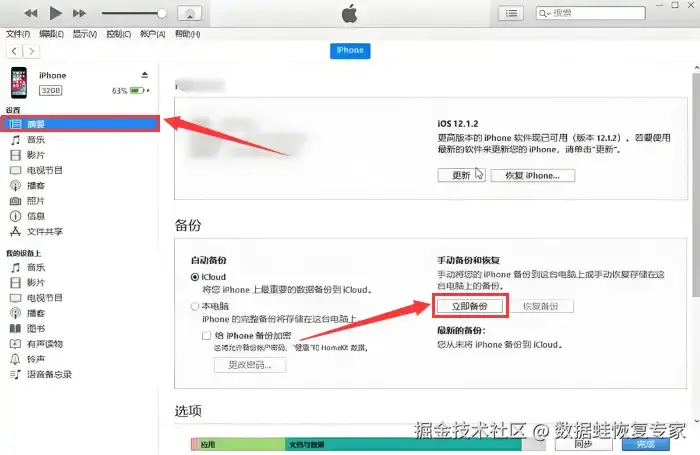Image resolution: width=700 pixels, height=455 pixels.
Task: Open 音乐 under the settings section
Action: pos(36,140)
